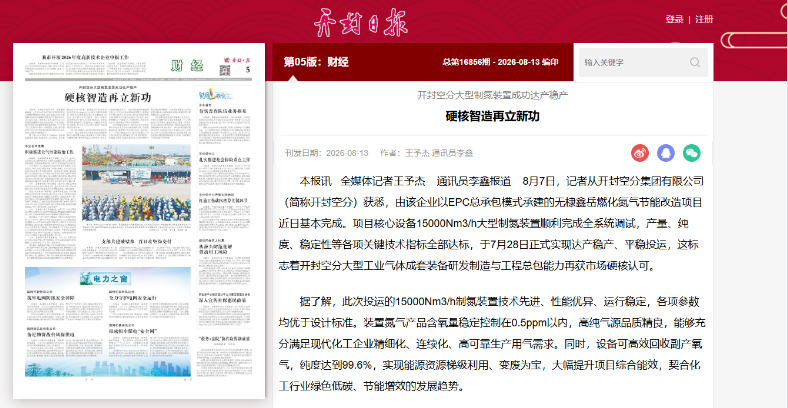This screenshot has height=408, width=788.
Task: Open 硬核智造再立新功 headline on page preview
Action: tap(108, 98)
